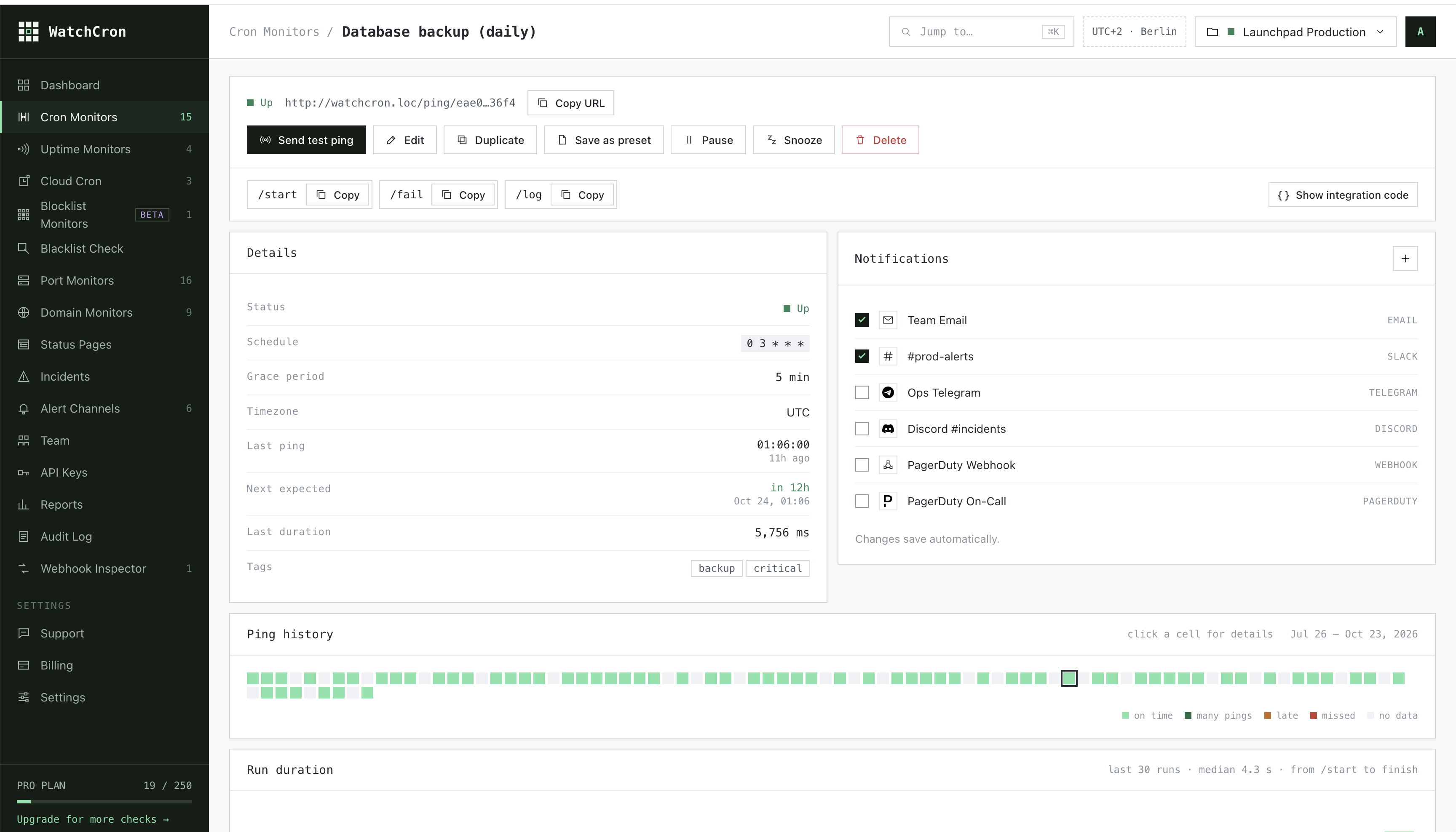This screenshot has height=832, width=1456.
Task: Open the UTC+2 Berlin timezone selector
Action: point(1134,32)
